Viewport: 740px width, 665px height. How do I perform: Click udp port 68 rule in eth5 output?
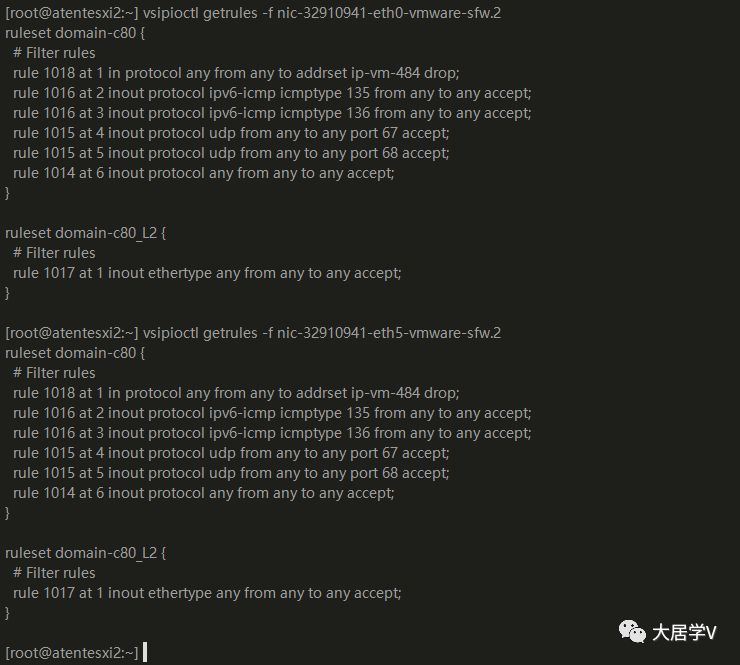tap(231, 473)
